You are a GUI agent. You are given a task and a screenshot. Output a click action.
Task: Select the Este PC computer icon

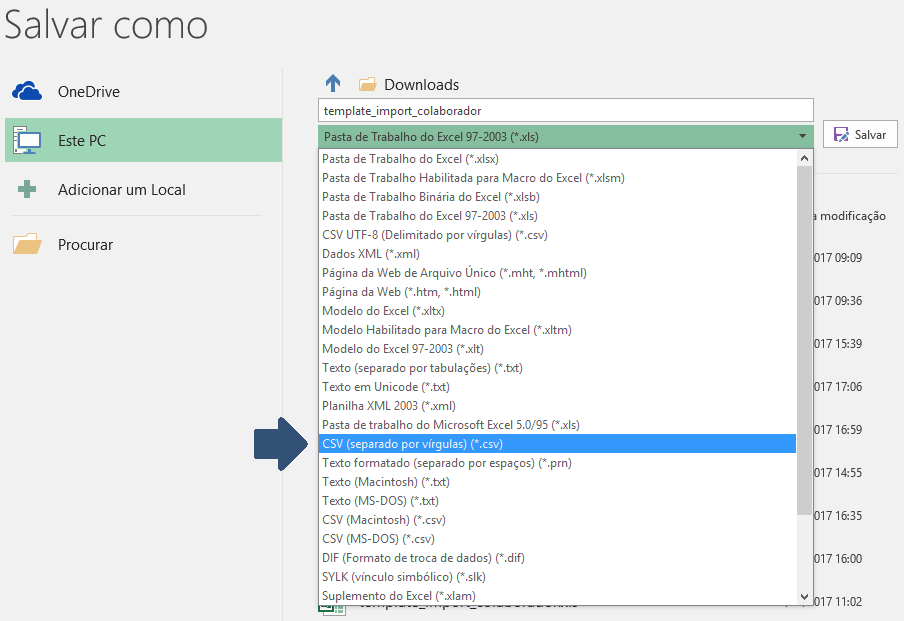click(27, 141)
